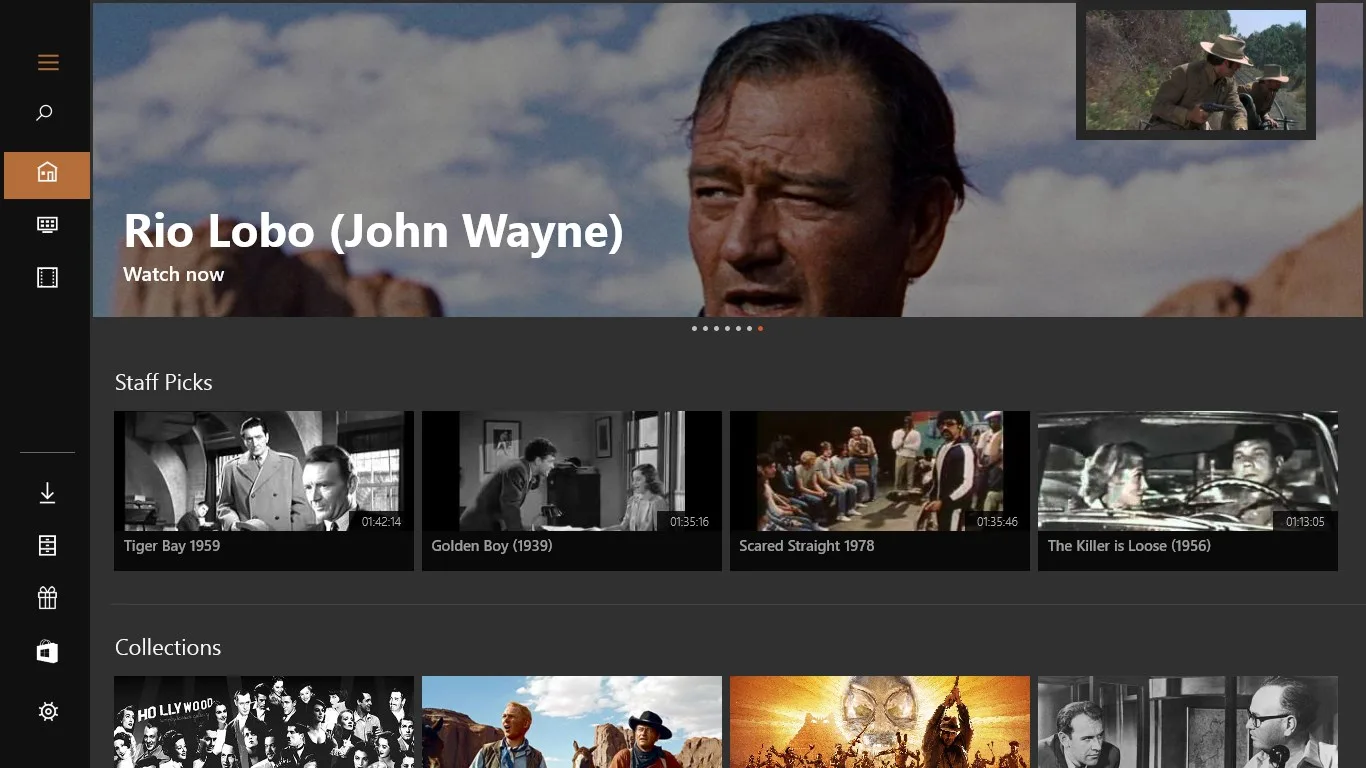Image resolution: width=1366 pixels, height=768 pixels.
Task: Select the first carousel page dot
Action: click(694, 328)
